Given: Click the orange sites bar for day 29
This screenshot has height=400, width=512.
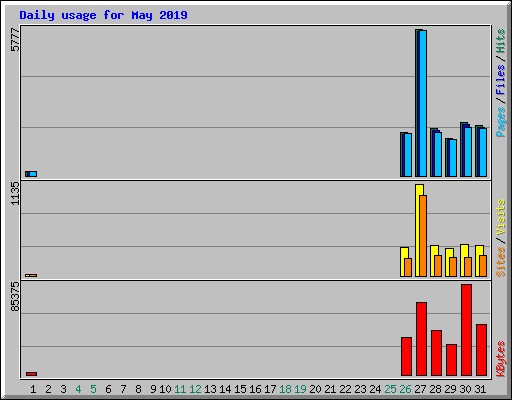Looking at the screenshot, I should pos(453,267).
